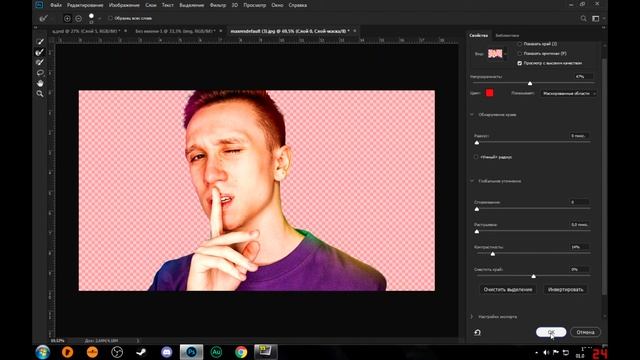Click the red overlay color swatch
The image size is (640, 360).
click(x=489, y=93)
